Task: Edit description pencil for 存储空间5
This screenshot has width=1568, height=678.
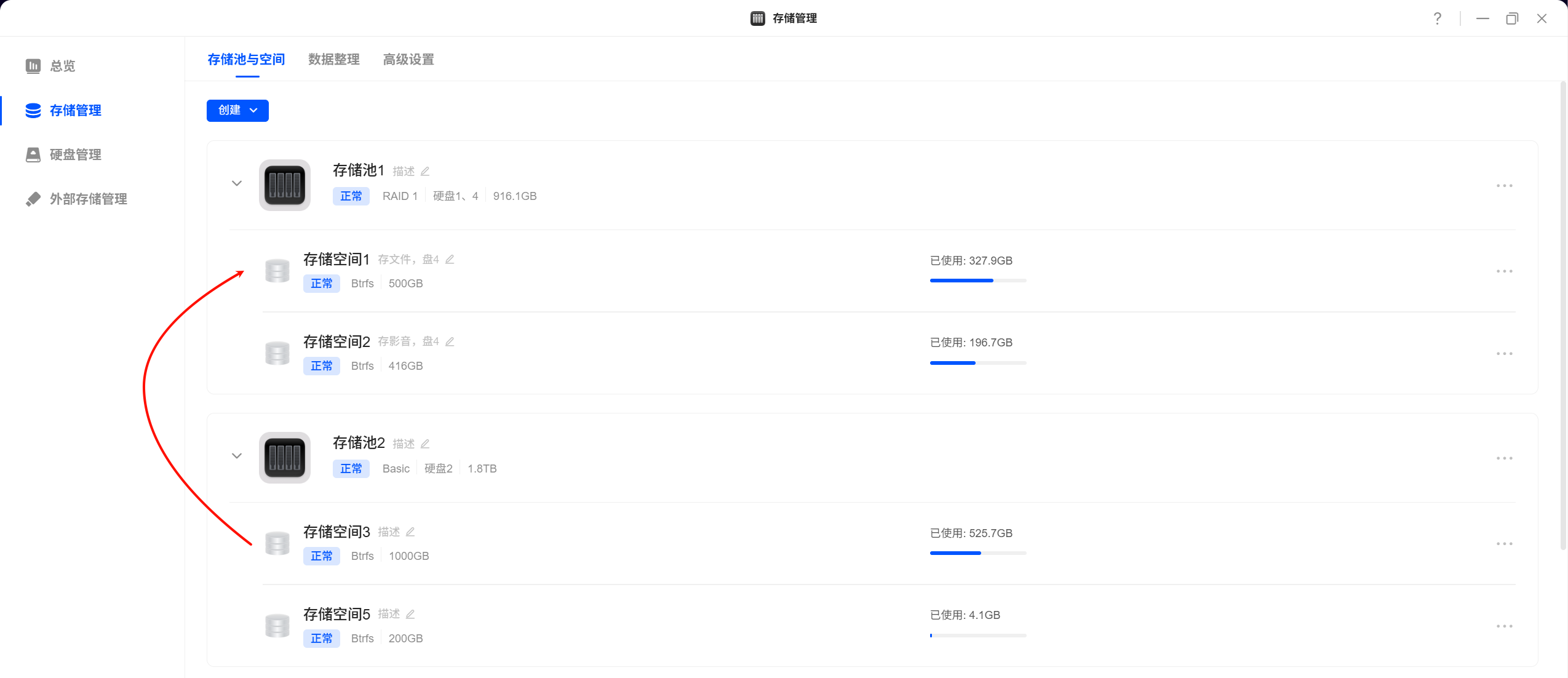Action: [x=410, y=614]
